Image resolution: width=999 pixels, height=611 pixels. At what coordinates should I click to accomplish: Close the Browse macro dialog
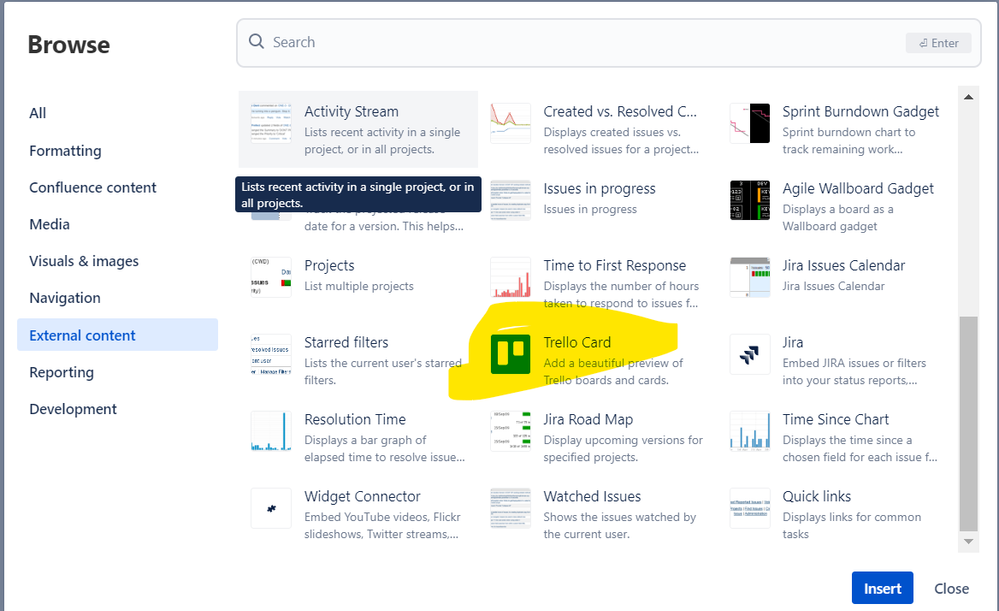pos(951,589)
